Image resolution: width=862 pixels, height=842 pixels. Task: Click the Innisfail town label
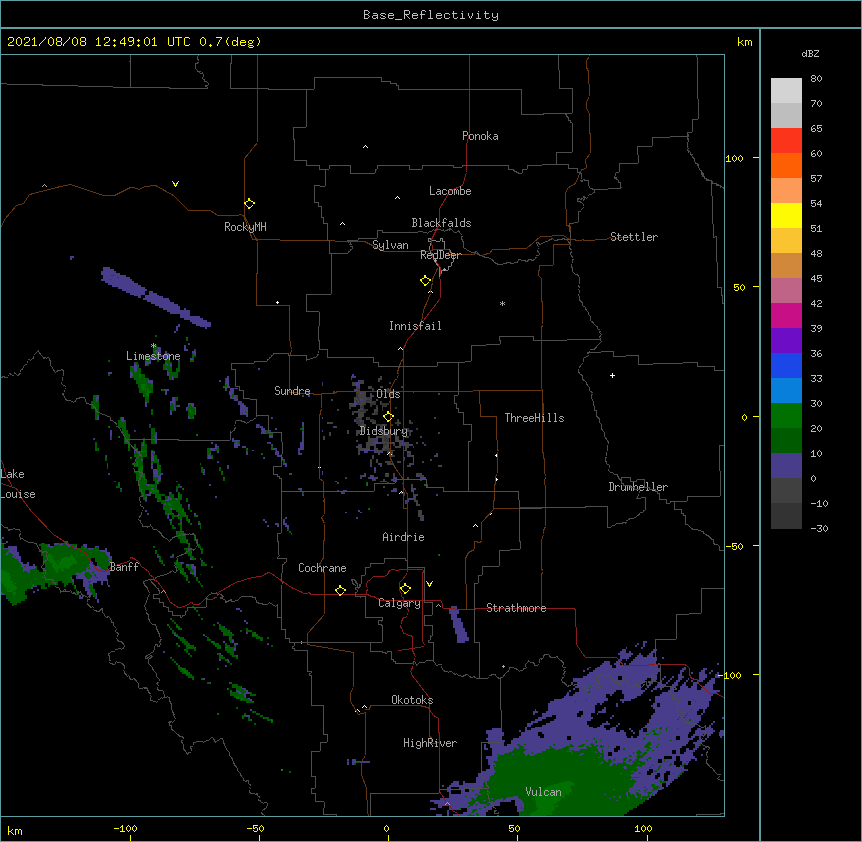[415, 326]
